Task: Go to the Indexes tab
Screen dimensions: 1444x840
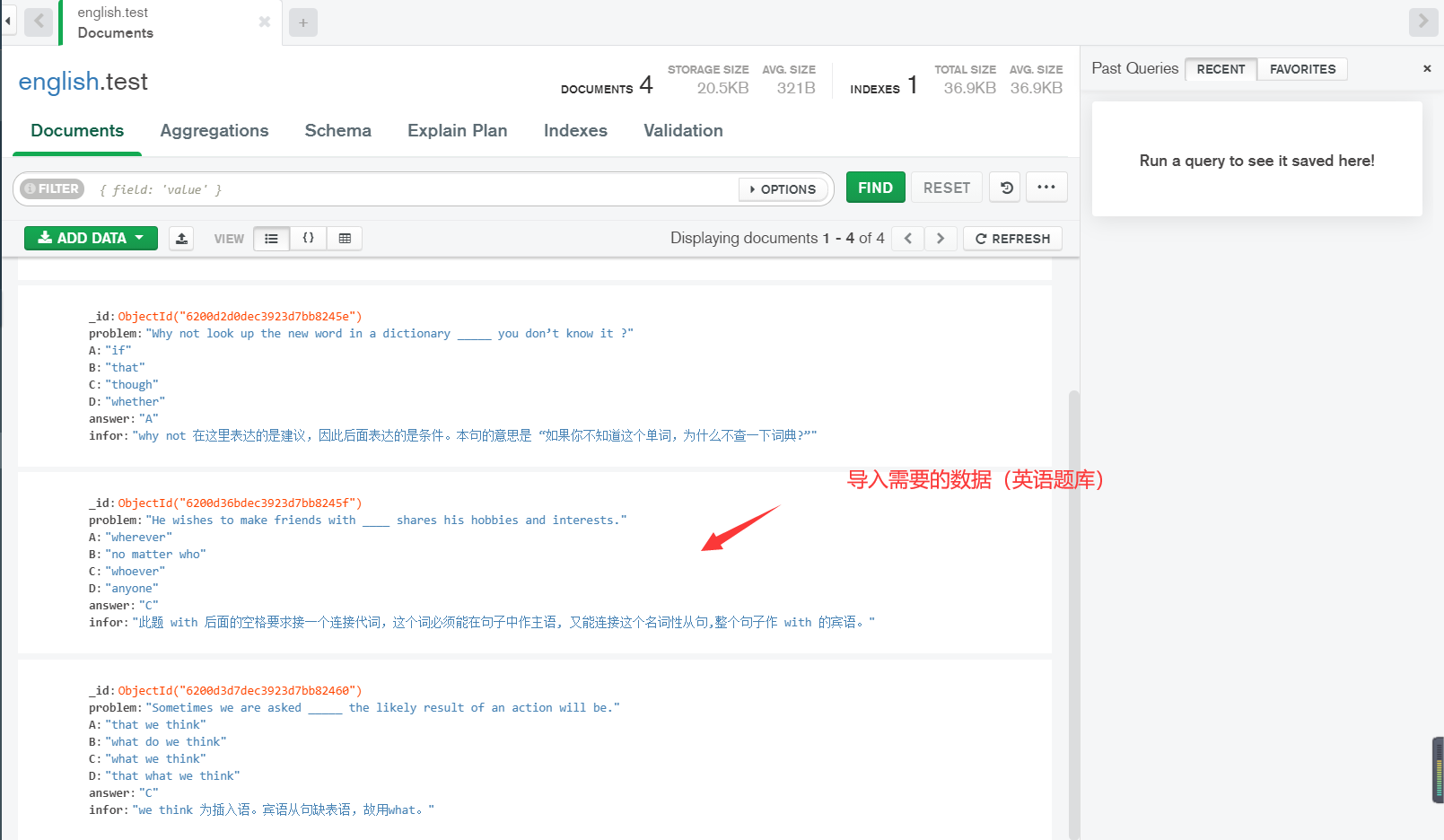Action: pos(575,131)
